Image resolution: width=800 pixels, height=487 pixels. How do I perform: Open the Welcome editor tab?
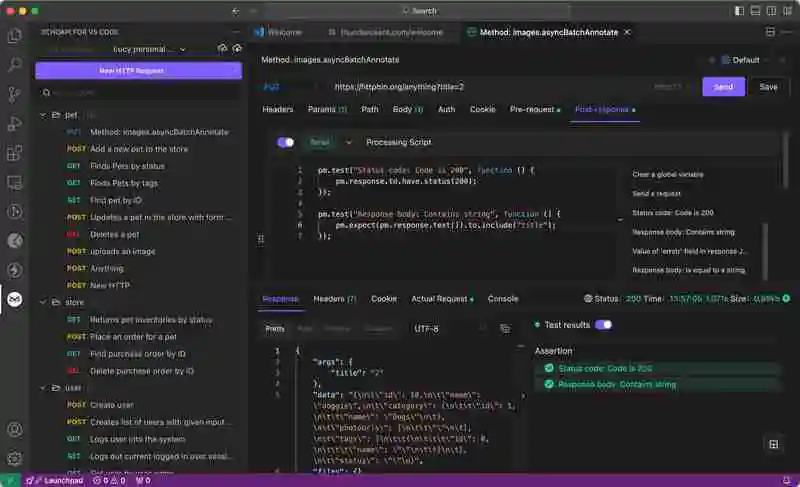point(279,32)
